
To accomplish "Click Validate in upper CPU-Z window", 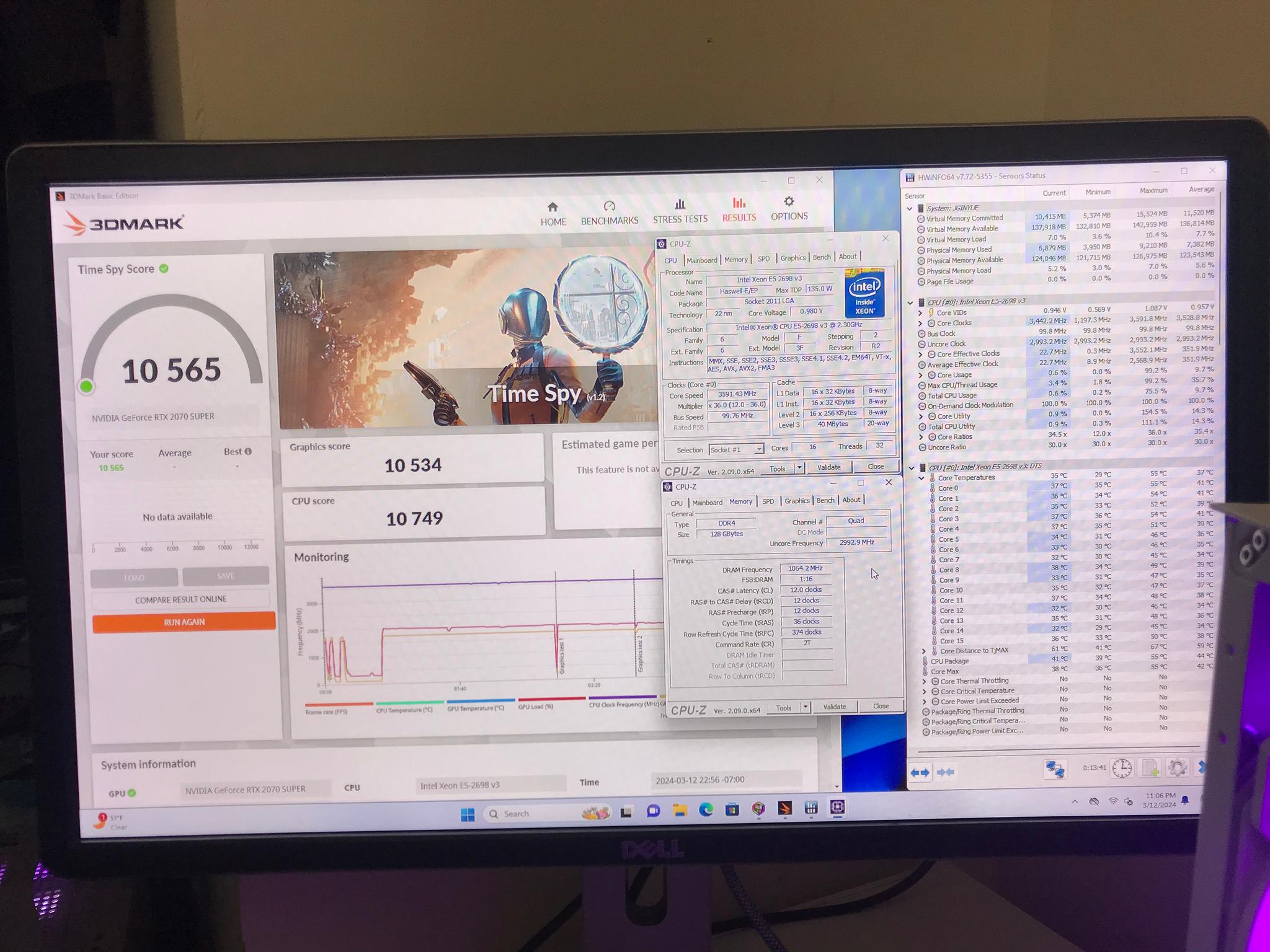I will coord(828,467).
